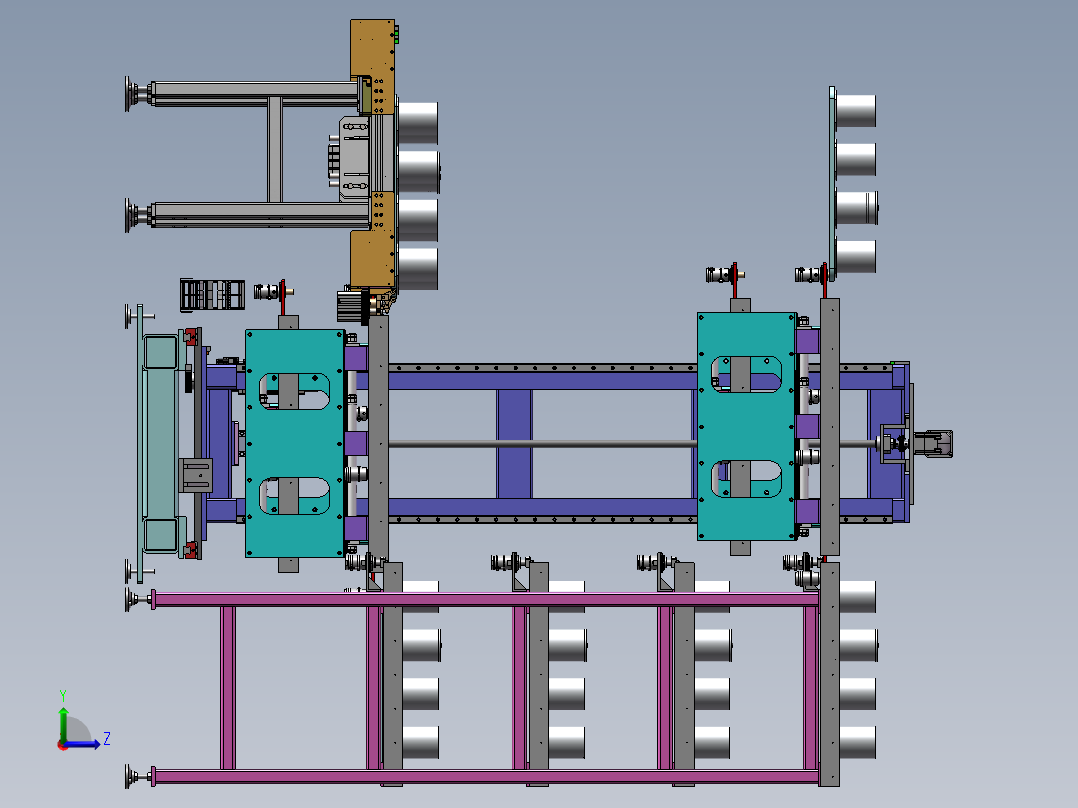Select the light green bracket frame on the left
The width and height of the screenshot is (1078, 808).
click(x=161, y=444)
